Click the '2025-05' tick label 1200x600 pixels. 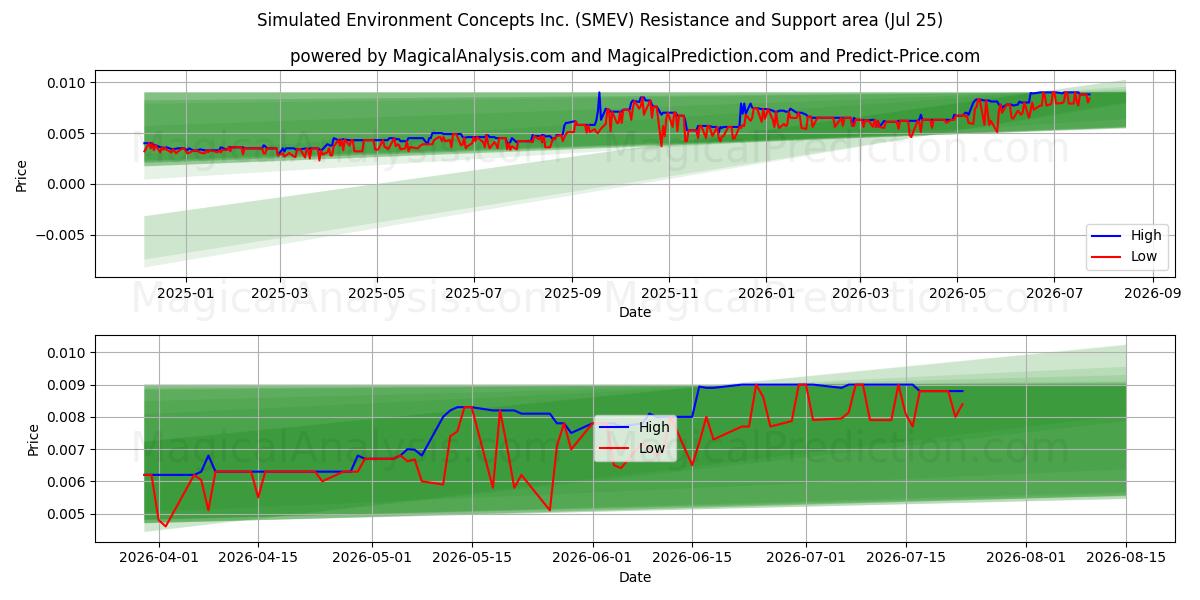pos(377,293)
